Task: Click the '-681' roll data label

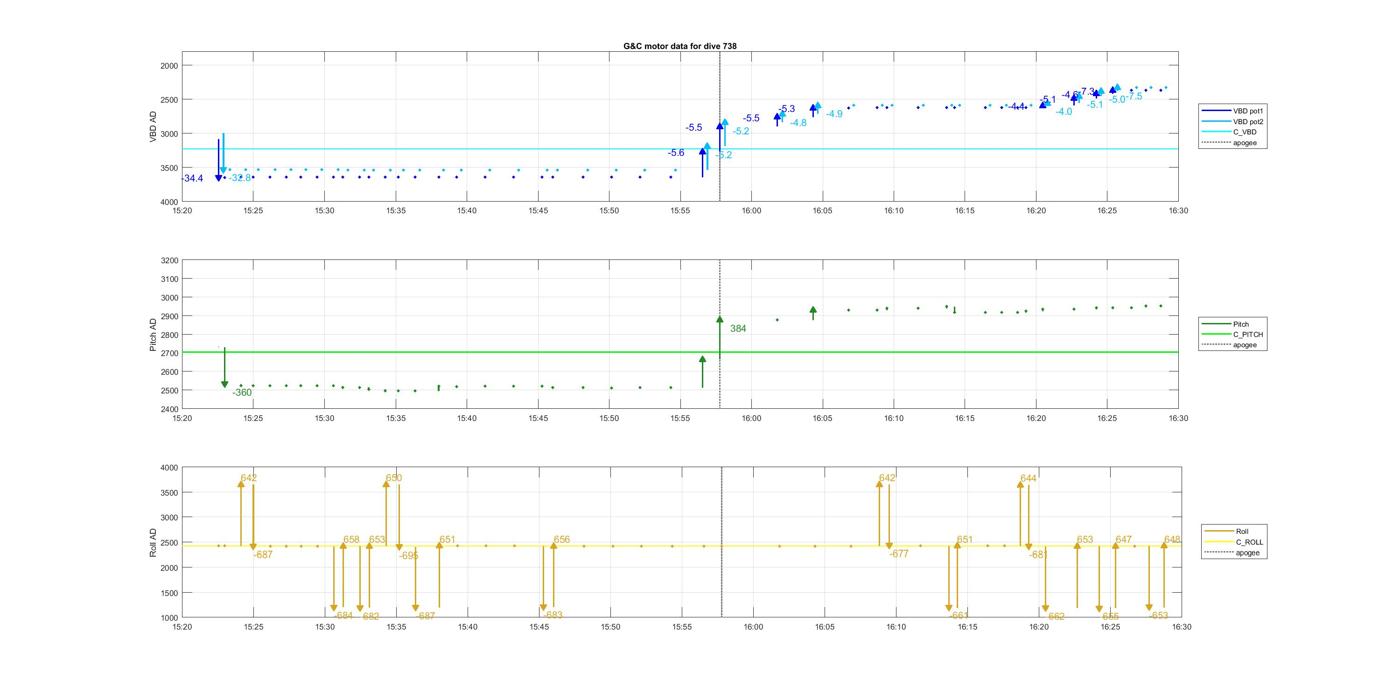Action: 1039,554
